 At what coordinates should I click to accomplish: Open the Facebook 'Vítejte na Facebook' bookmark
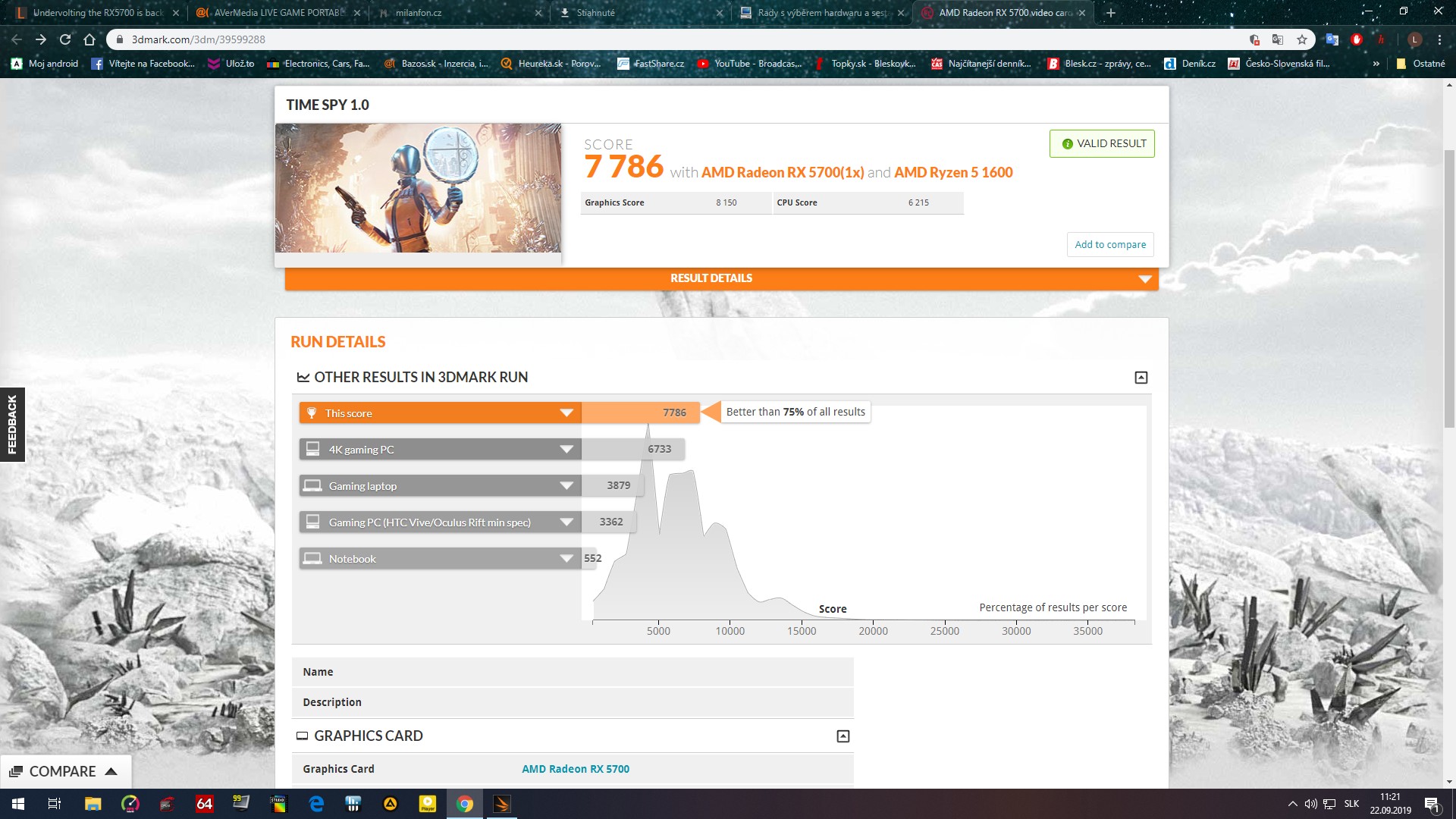[x=143, y=64]
